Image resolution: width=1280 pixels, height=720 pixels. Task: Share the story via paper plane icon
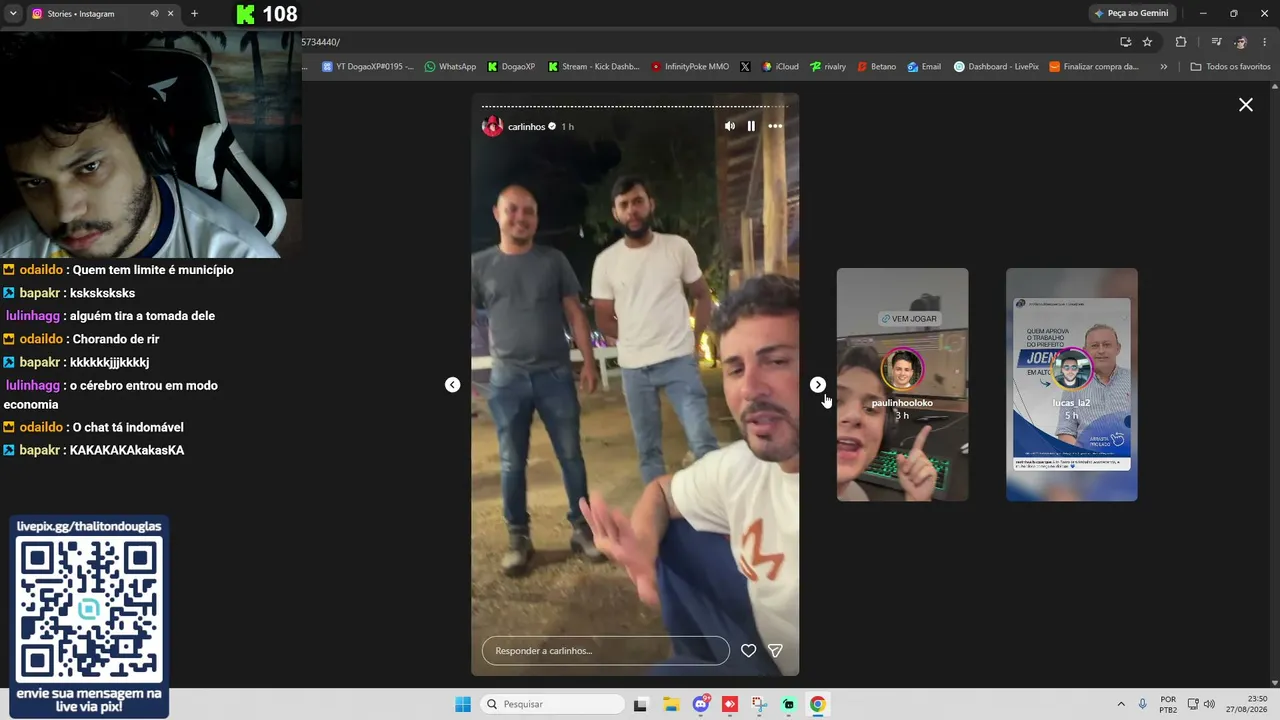[x=775, y=651]
